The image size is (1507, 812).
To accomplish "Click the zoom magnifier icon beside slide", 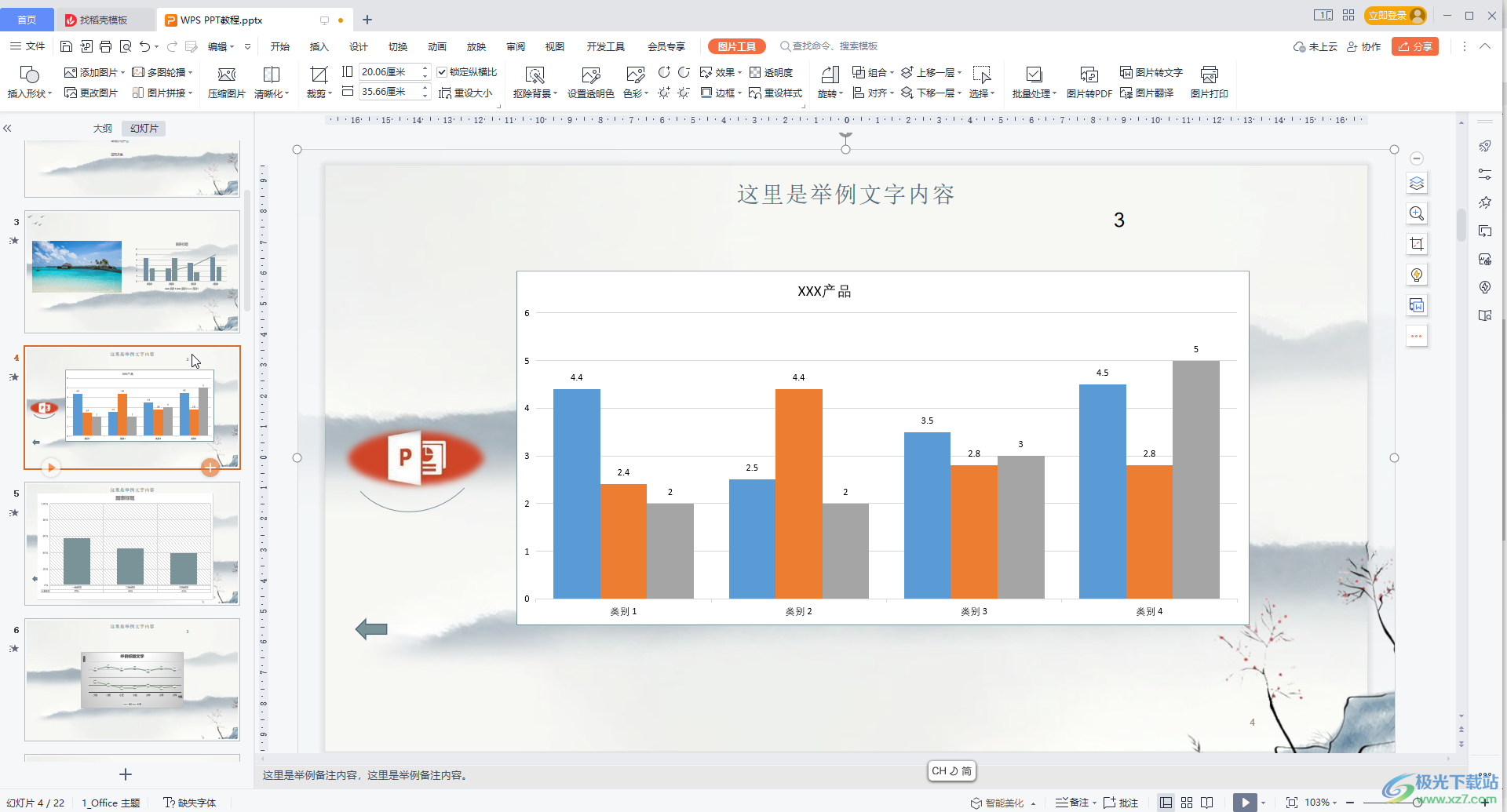I will (1417, 213).
